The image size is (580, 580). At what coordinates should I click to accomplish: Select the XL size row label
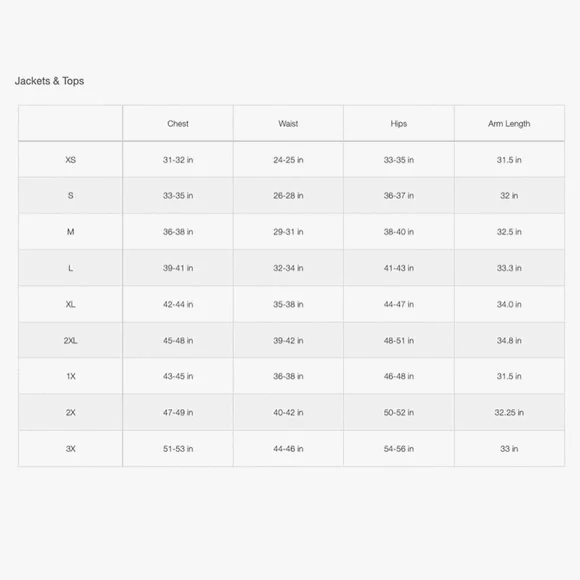point(70,304)
